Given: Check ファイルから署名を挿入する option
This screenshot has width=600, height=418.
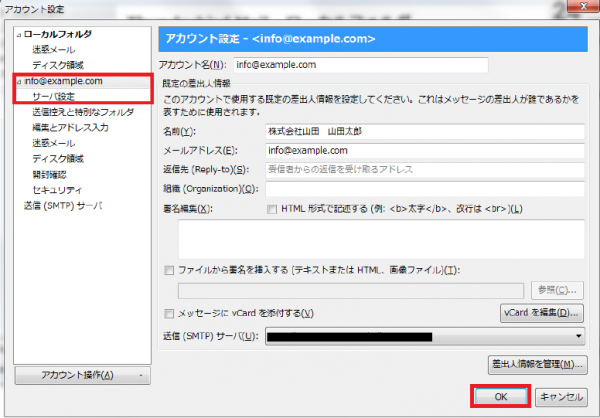Looking at the screenshot, I should coord(168,271).
